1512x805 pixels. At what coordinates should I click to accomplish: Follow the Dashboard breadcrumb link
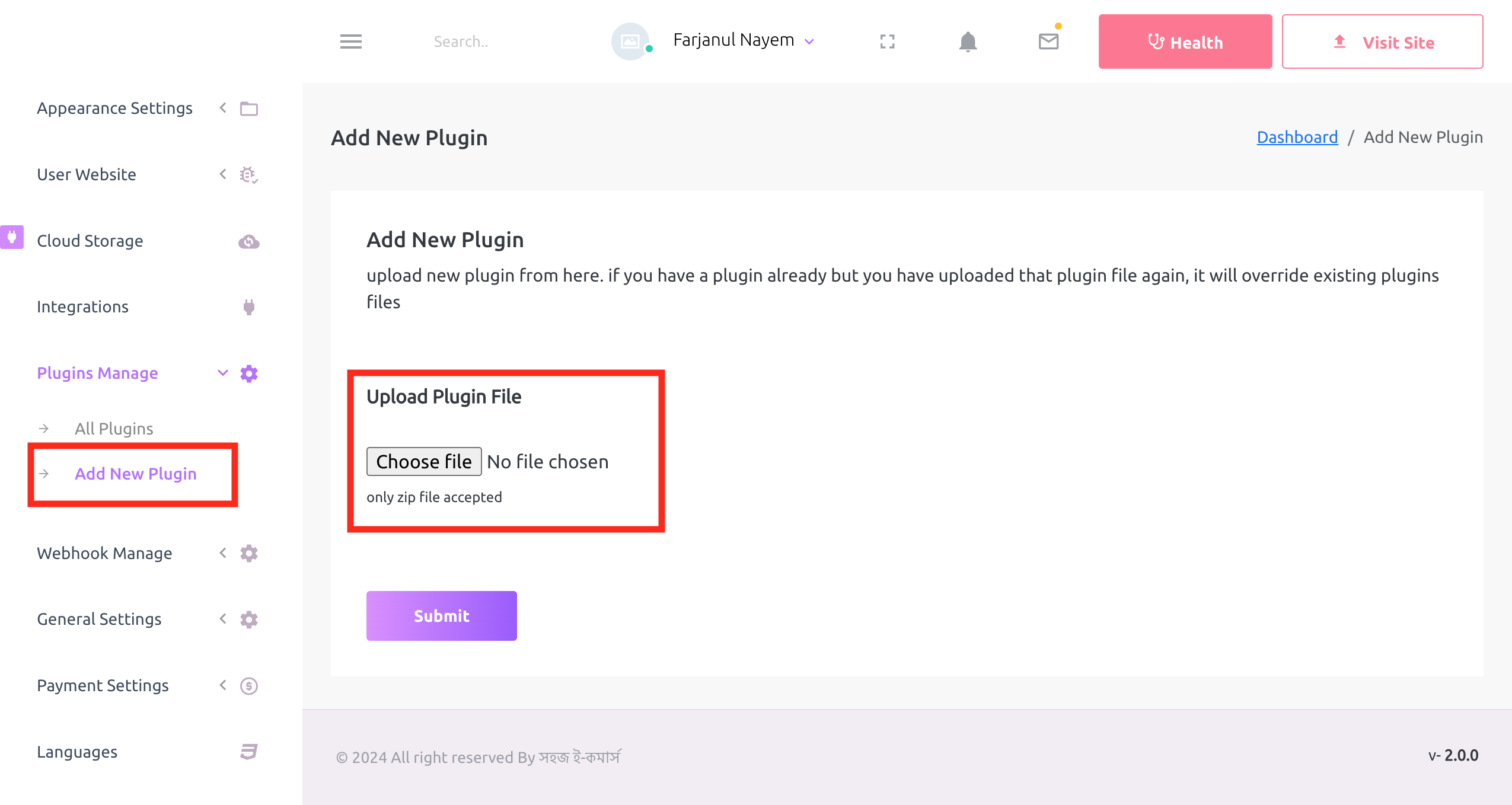click(x=1297, y=137)
